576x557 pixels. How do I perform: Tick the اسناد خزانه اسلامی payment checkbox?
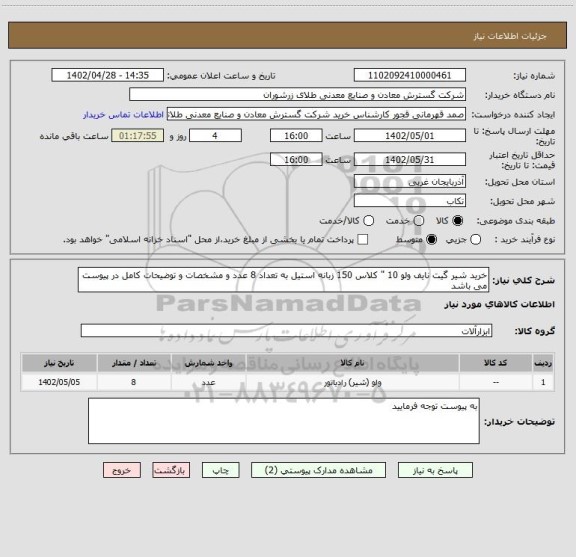pyautogui.click(x=363, y=240)
